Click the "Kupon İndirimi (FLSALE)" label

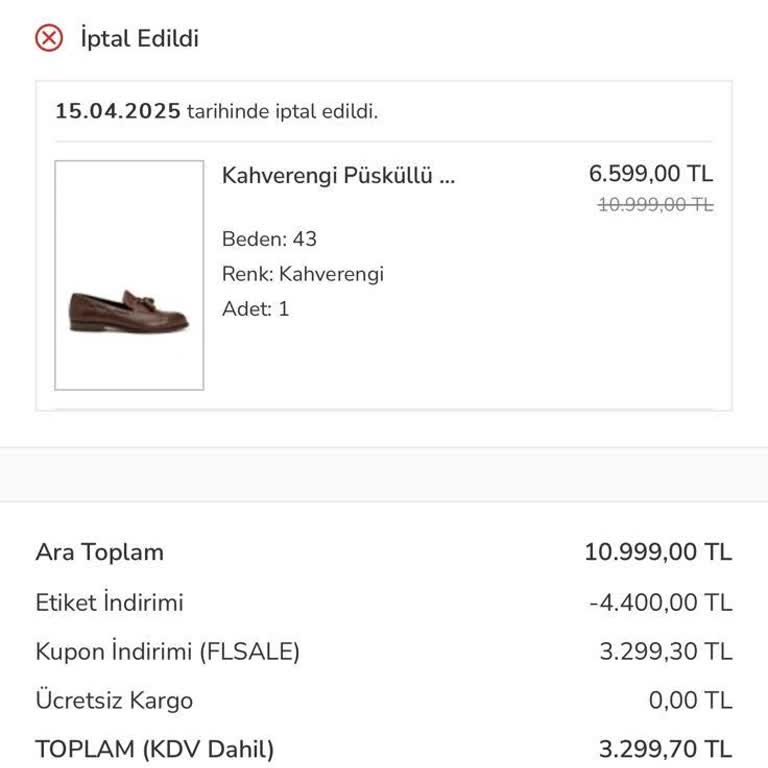pos(167,652)
